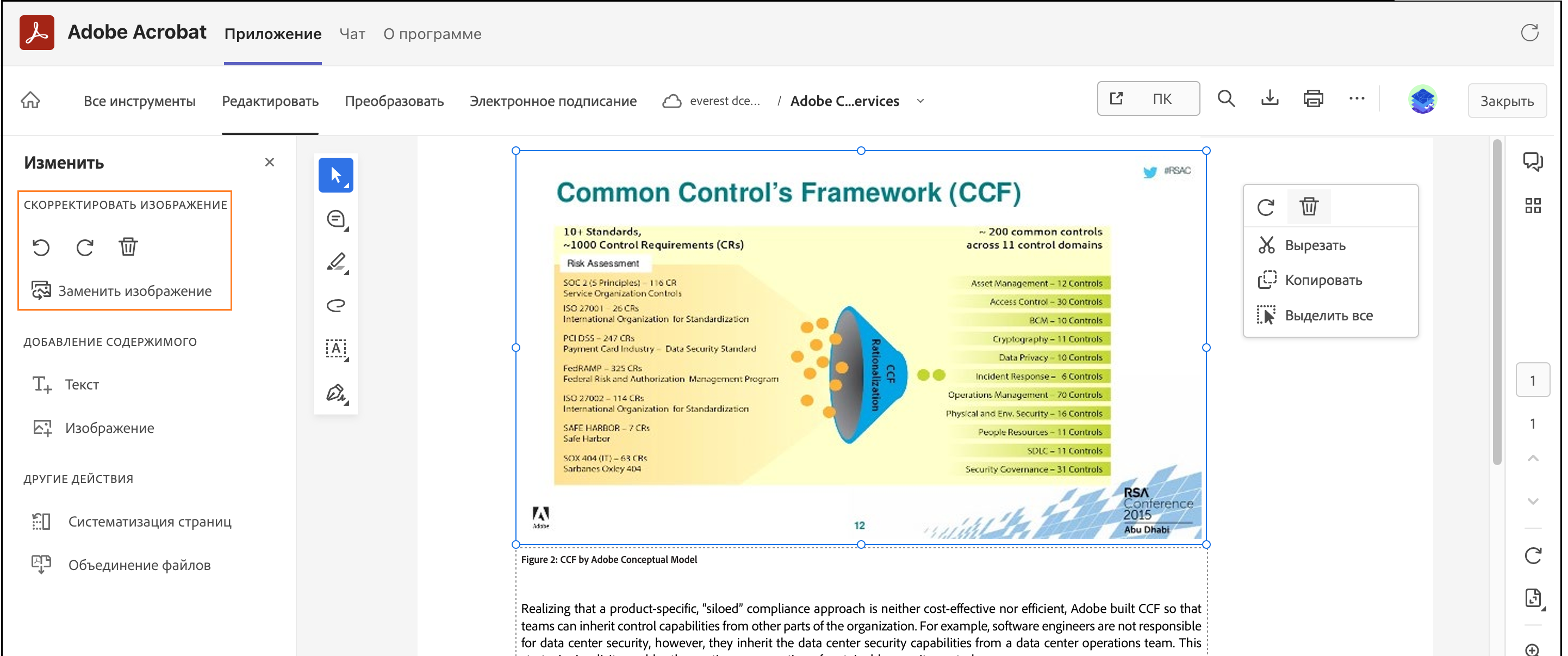Click Скорректировать изображение button
Screen dimensions: 1568x656
128,204
